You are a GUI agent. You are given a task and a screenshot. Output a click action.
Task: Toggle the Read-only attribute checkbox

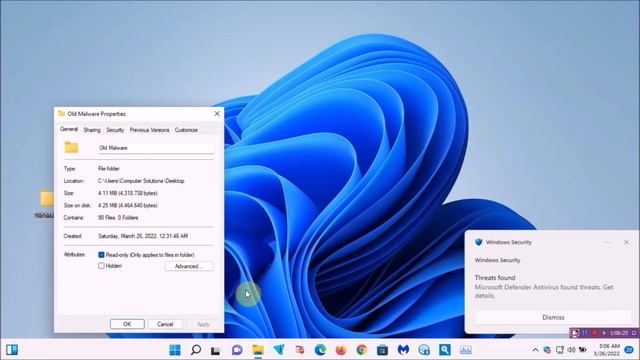tap(101, 255)
